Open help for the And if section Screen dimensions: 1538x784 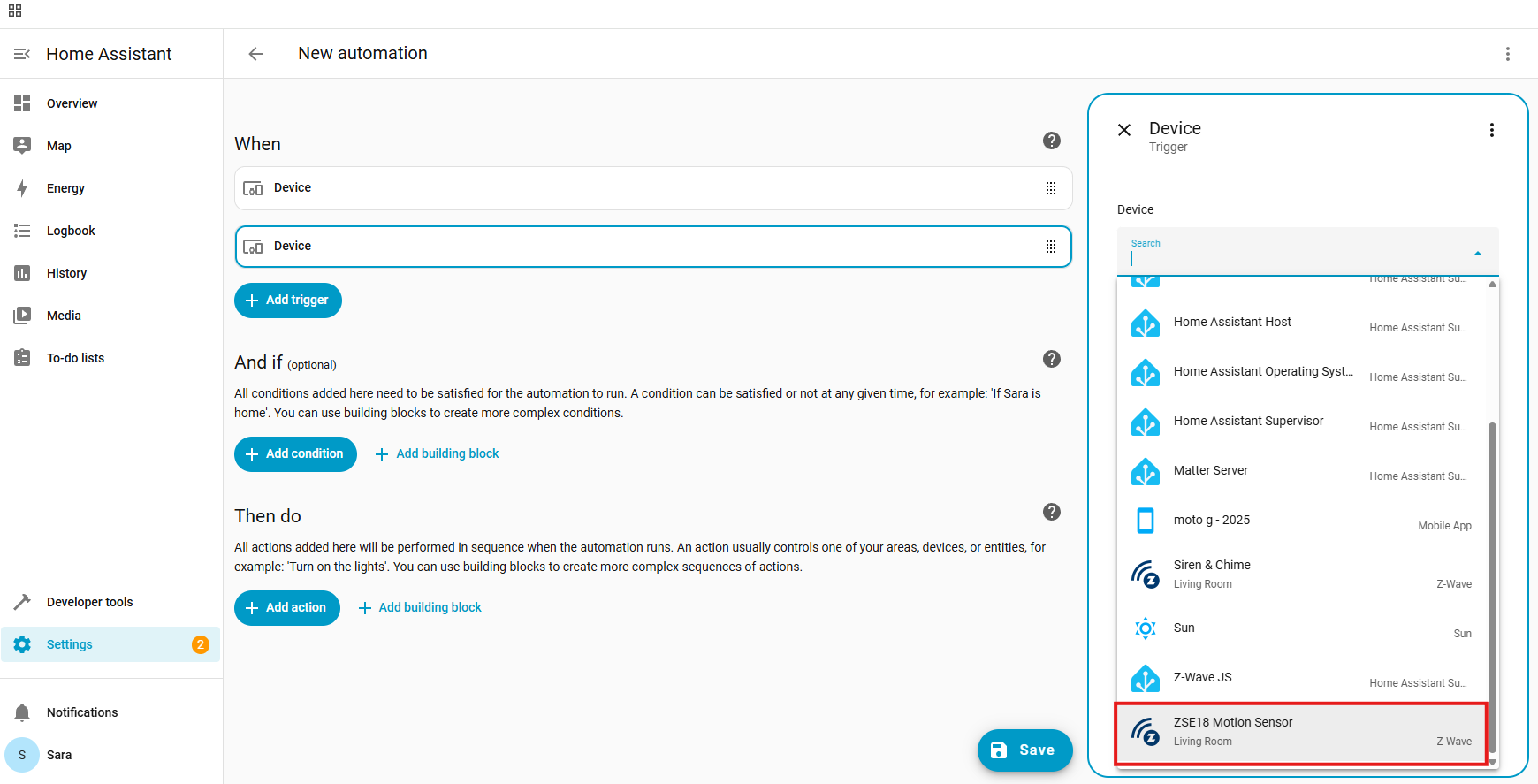1052,359
